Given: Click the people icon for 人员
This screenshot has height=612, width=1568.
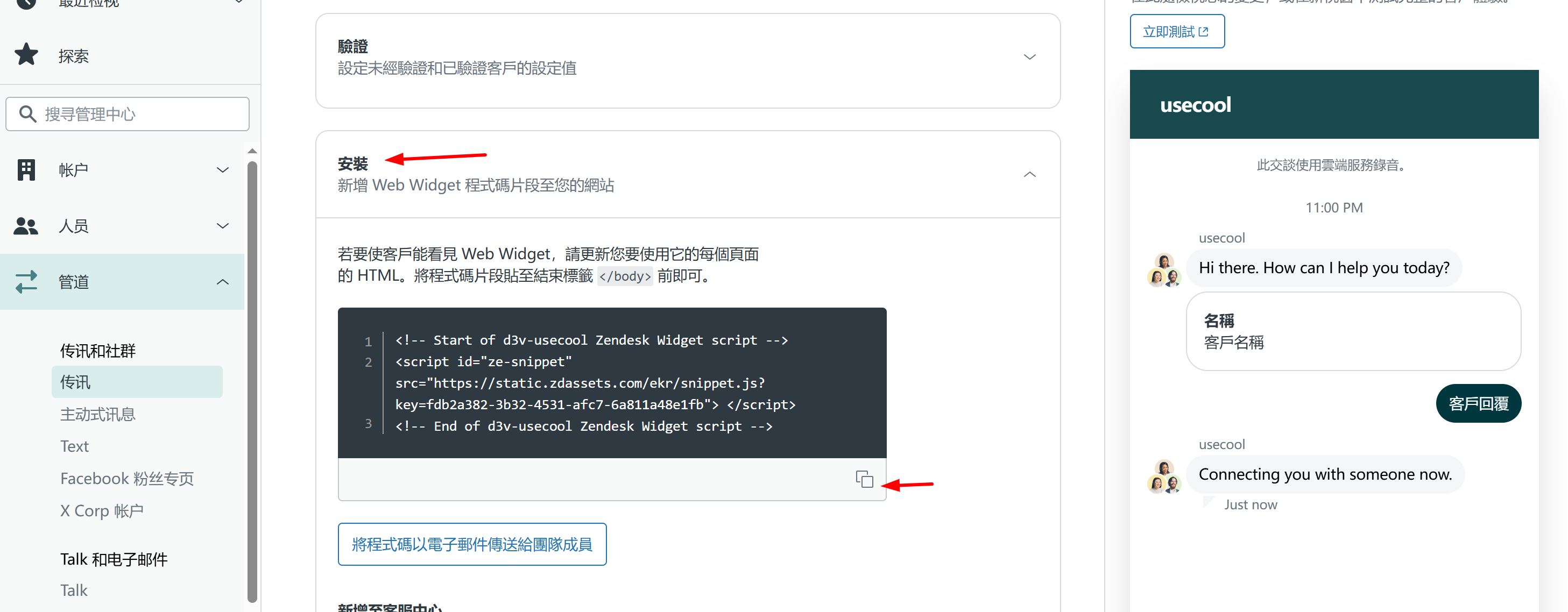Looking at the screenshot, I should [26, 226].
